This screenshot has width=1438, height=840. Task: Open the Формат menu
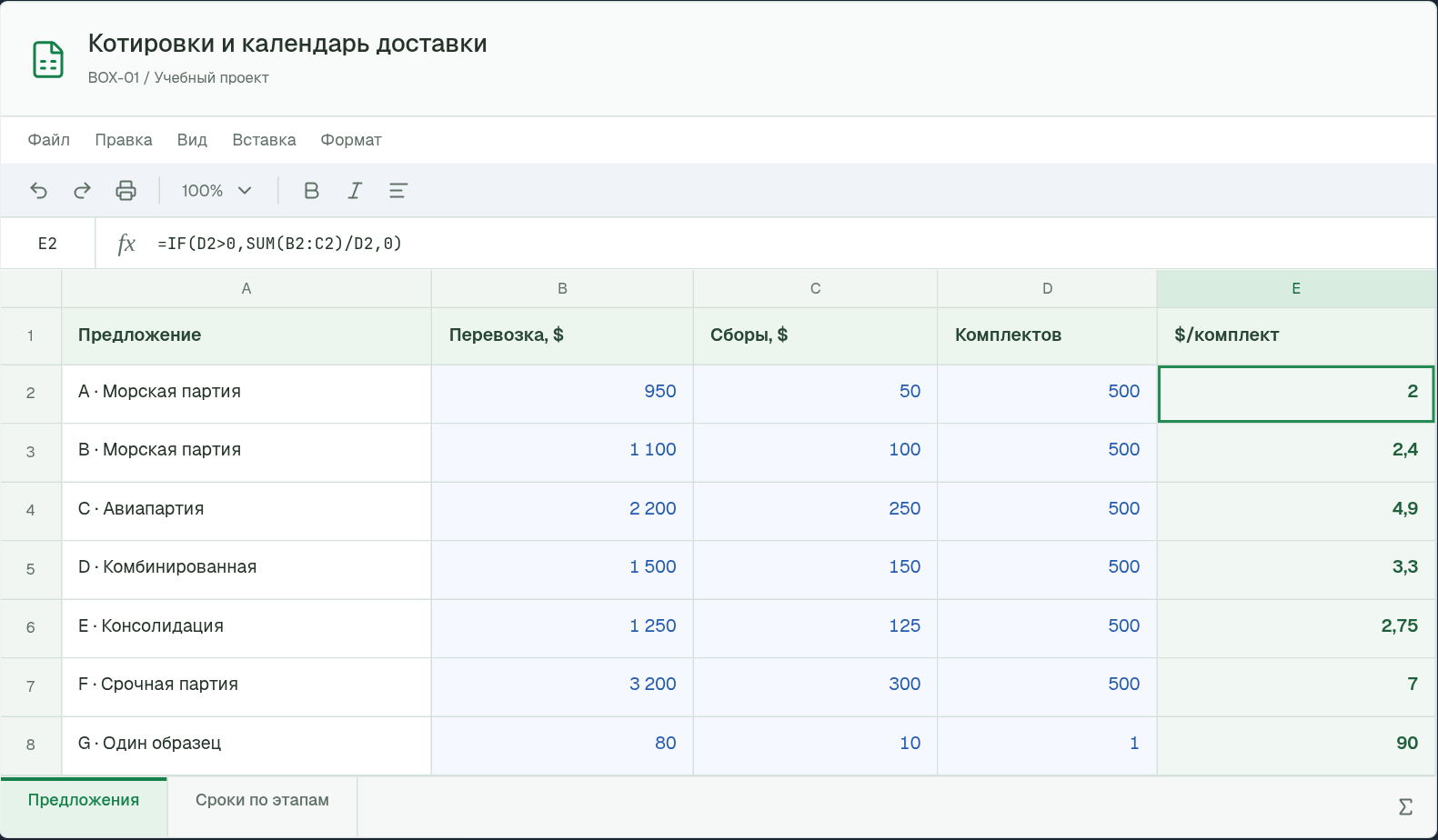tap(351, 140)
